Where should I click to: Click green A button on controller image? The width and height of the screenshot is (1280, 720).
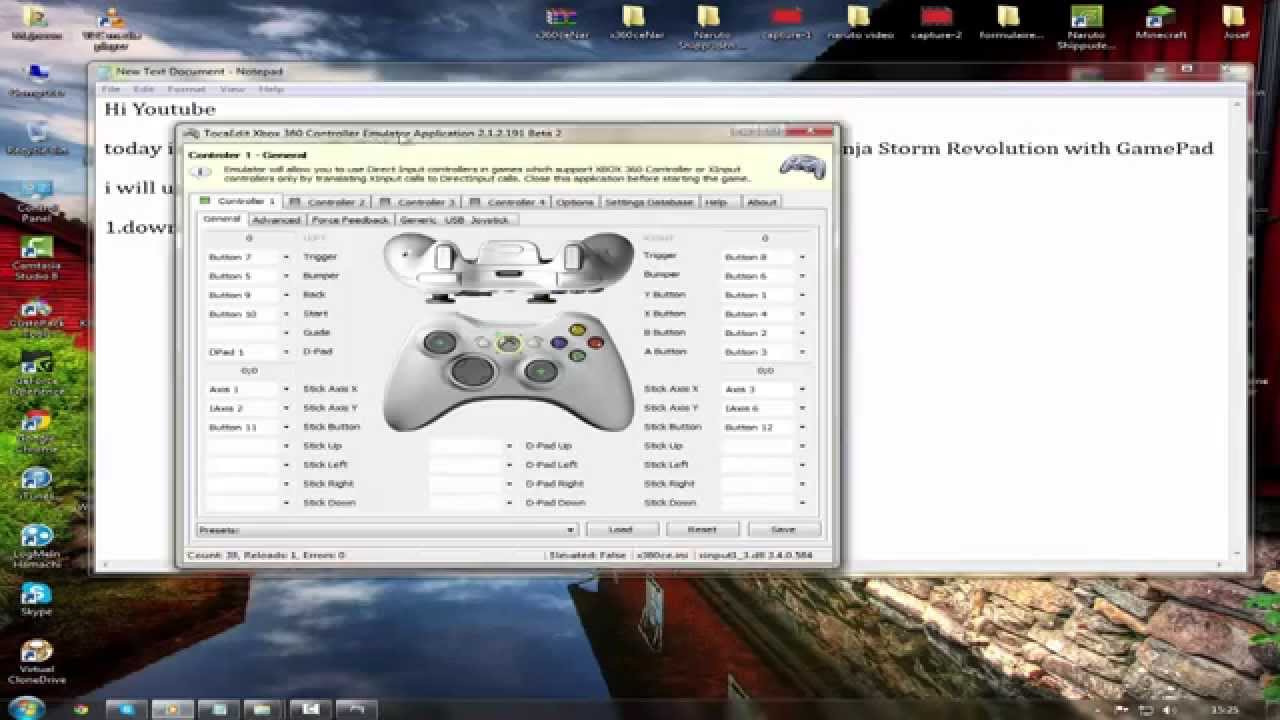pos(577,356)
